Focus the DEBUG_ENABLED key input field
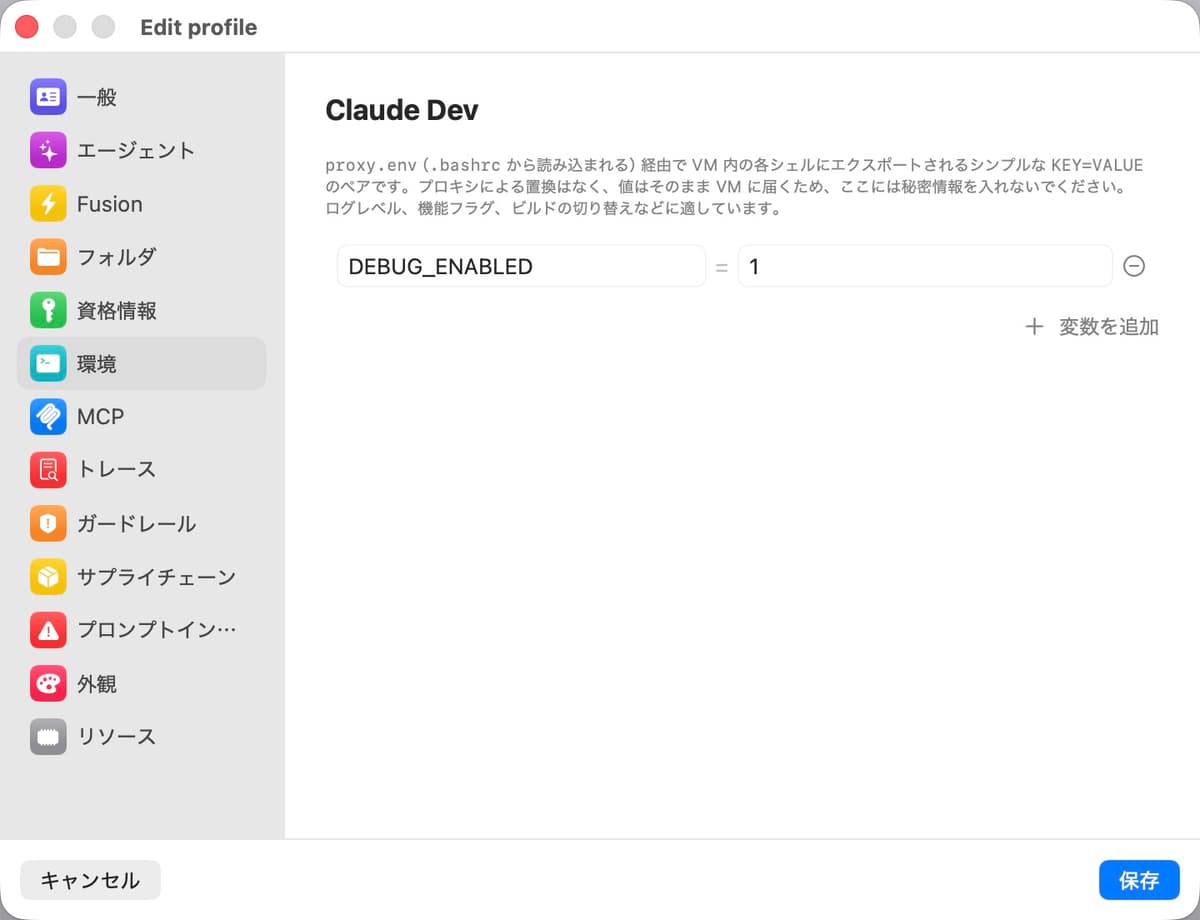The width and height of the screenshot is (1200, 920). click(x=521, y=266)
